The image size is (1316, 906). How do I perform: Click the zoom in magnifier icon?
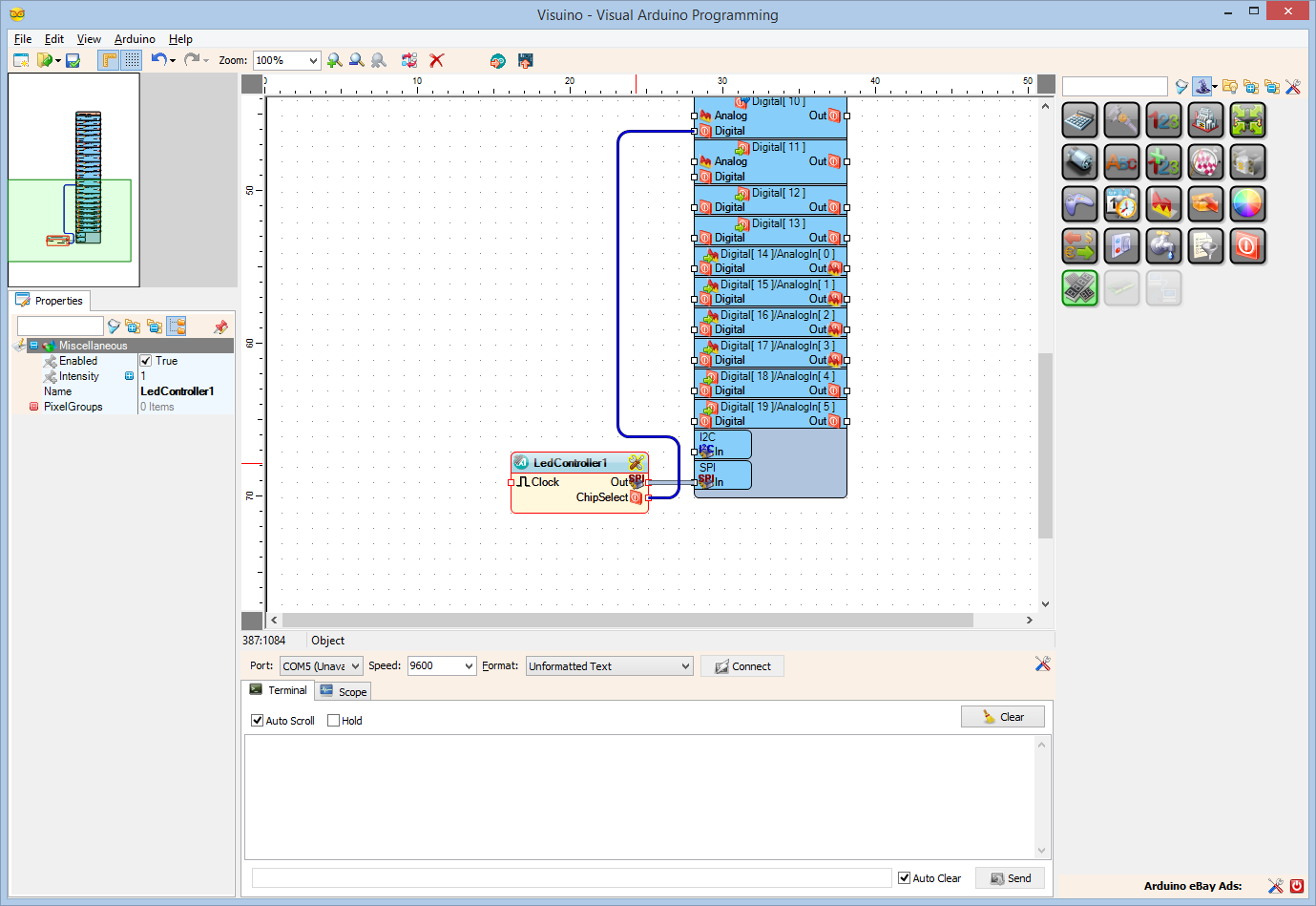[x=334, y=60]
